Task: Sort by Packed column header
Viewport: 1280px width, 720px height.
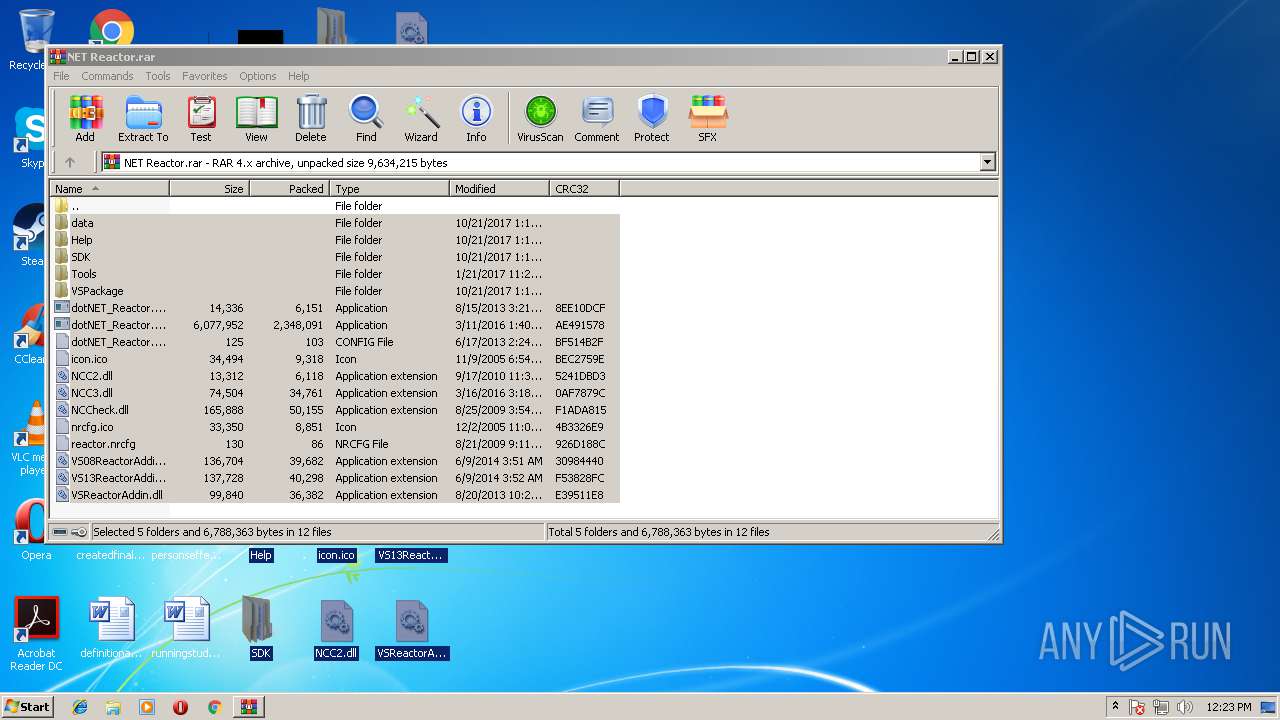Action: click(x=290, y=188)
